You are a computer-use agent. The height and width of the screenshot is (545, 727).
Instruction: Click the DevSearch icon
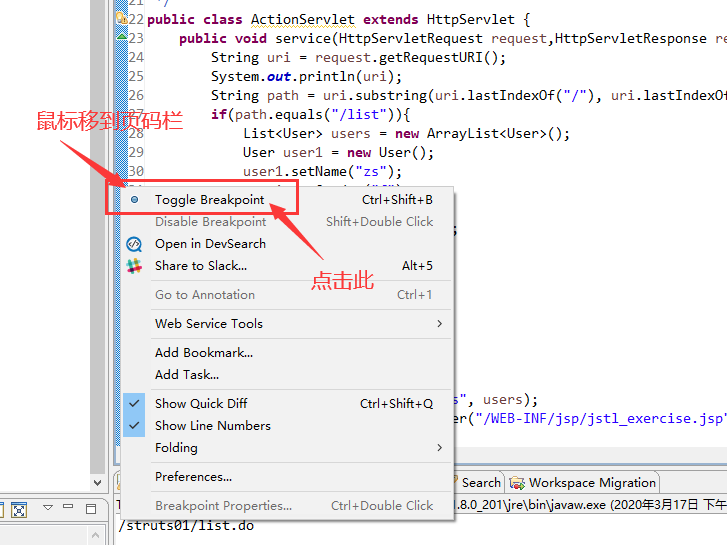pyautogui.click(x=134, y=244)
